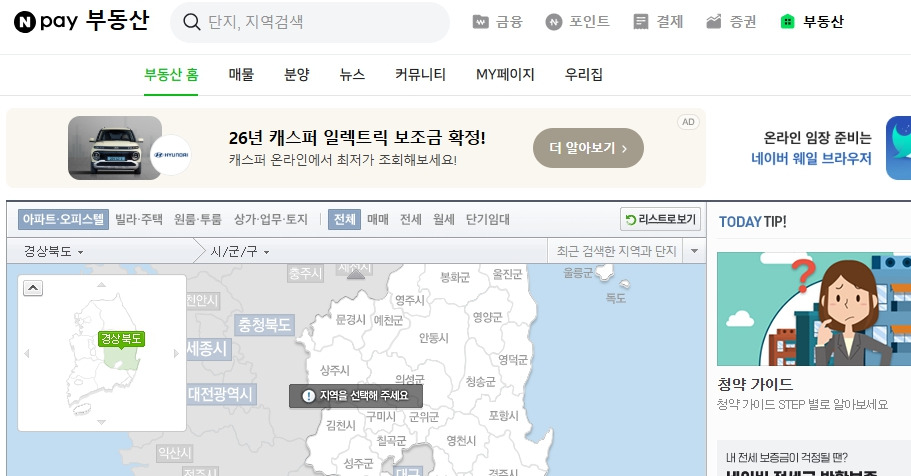Select the 아파트·오피스텔 property type
Screen dimensions: 911x476
(63, 219)
